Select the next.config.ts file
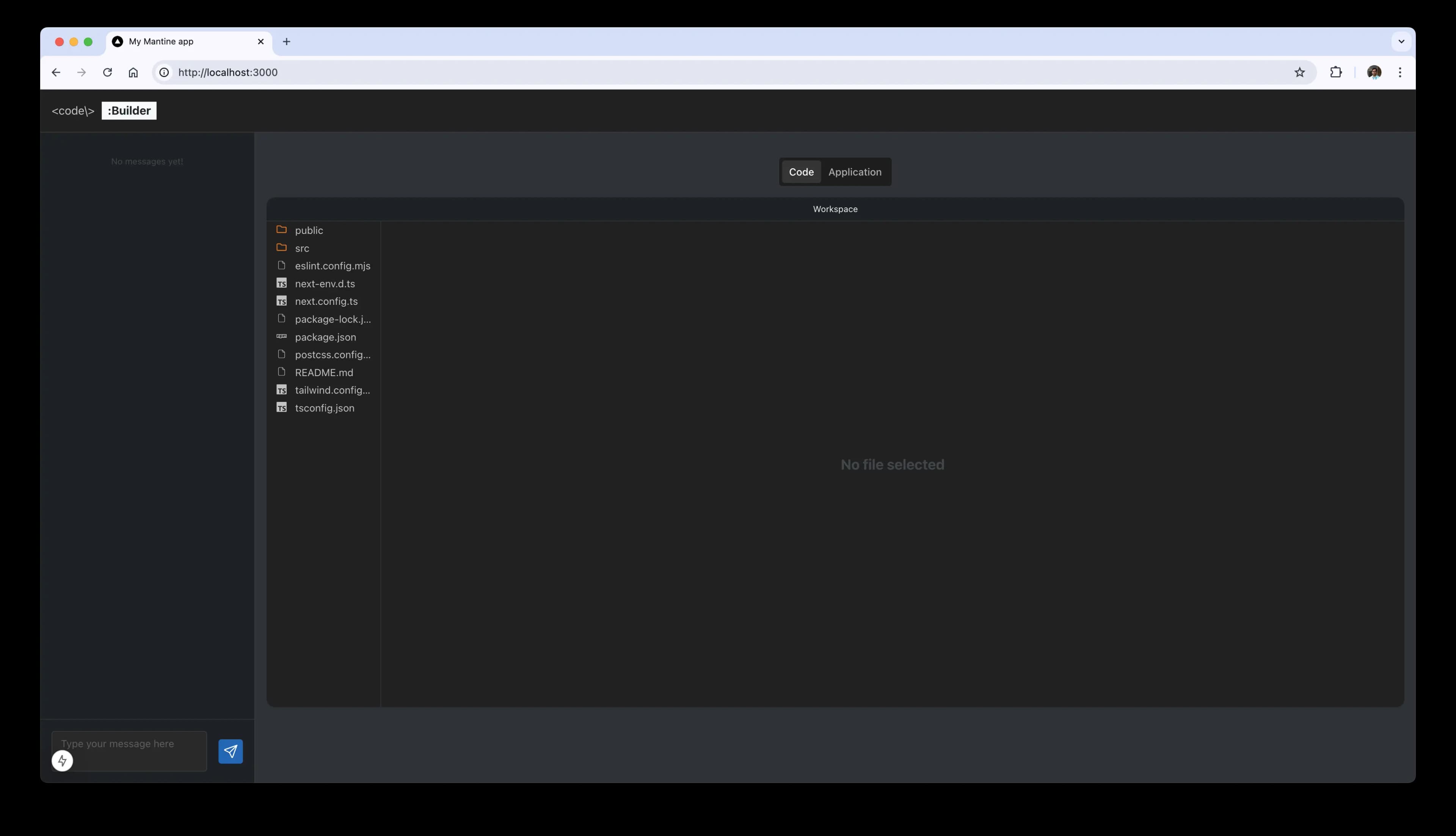Viewport: 1456px width, 836px height. (326, 301)
